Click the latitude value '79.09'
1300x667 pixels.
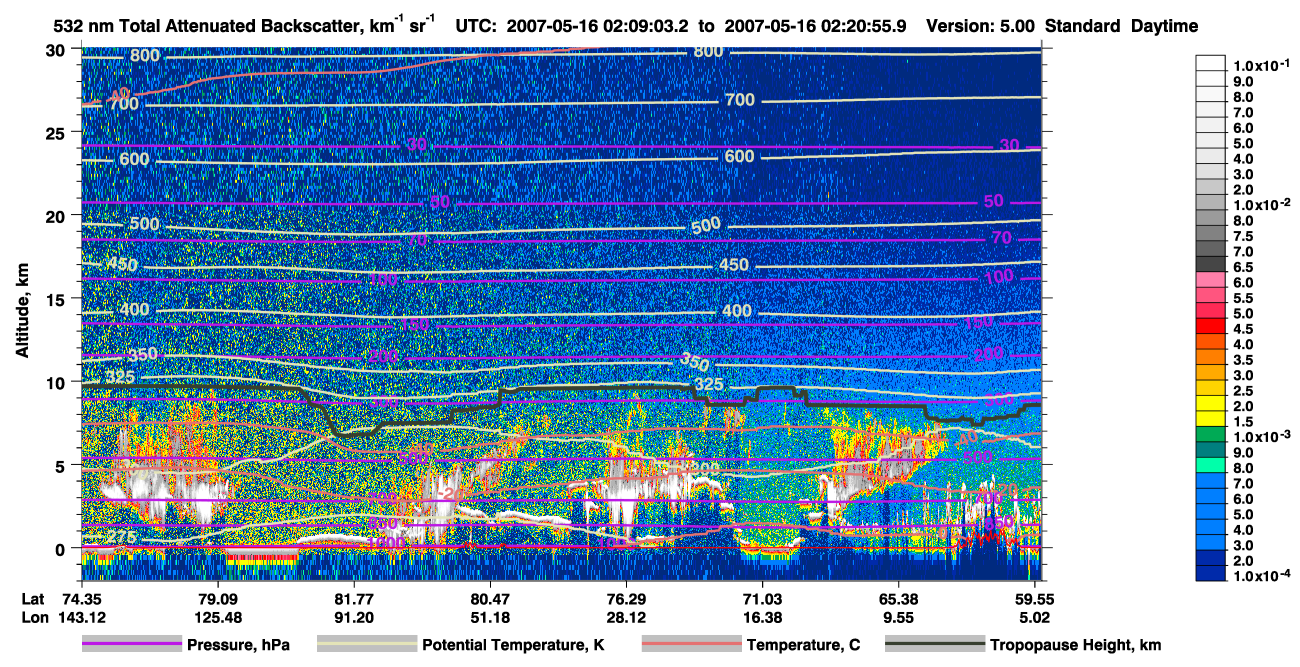click(217, 600)
